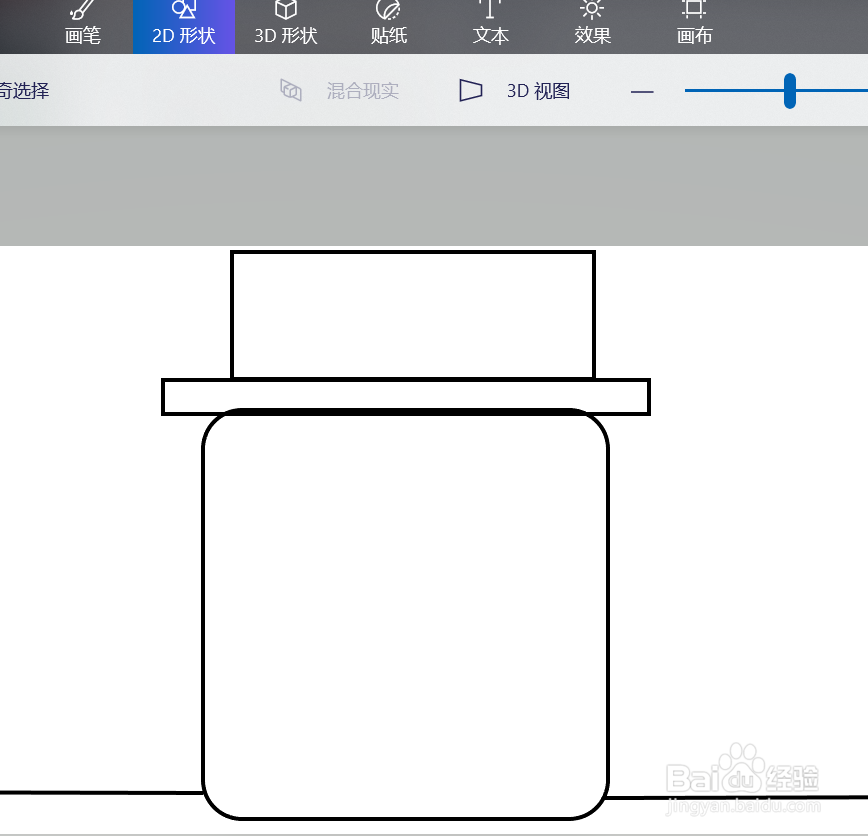Toggle the 3D 视图 view icon
Screen dimensions: 868x836
click(x=471, y=90)
